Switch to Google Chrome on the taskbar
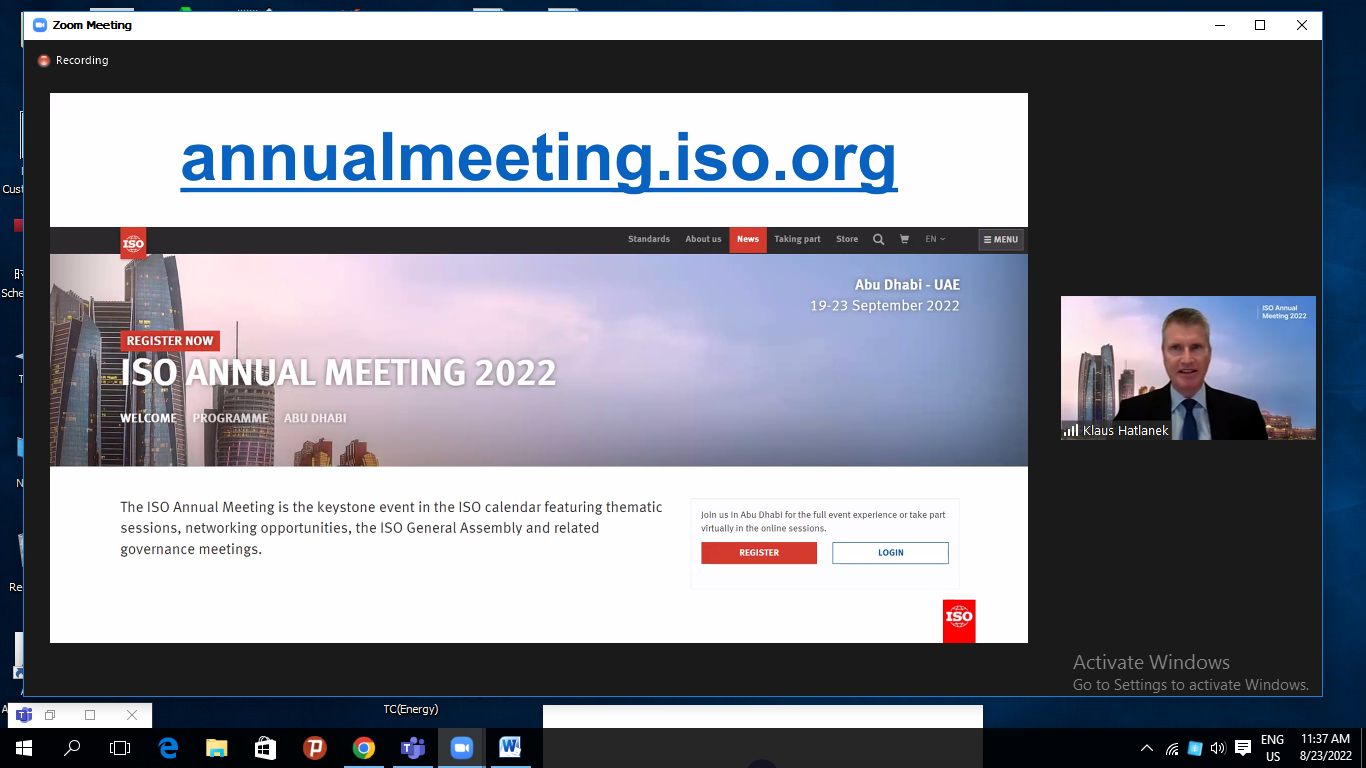 363,748
